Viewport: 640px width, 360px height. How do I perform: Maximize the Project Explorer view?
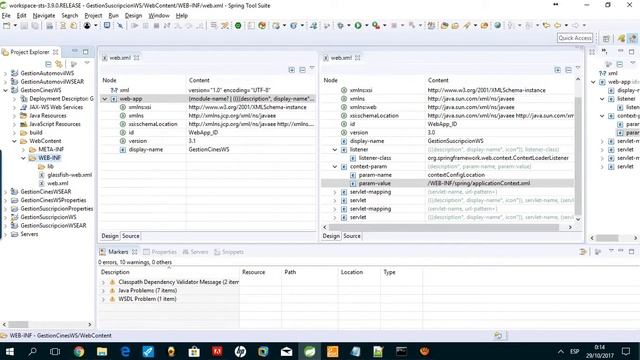[86, 52]
